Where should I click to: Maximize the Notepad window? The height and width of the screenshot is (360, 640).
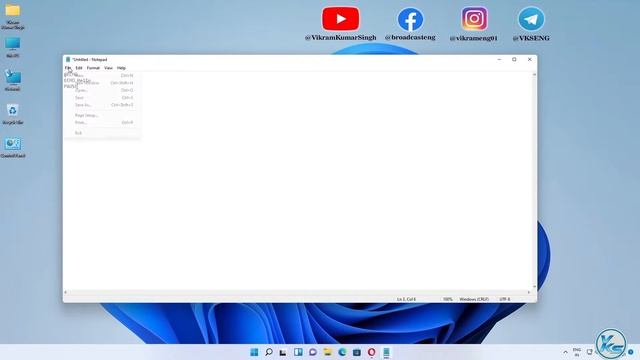514,59
